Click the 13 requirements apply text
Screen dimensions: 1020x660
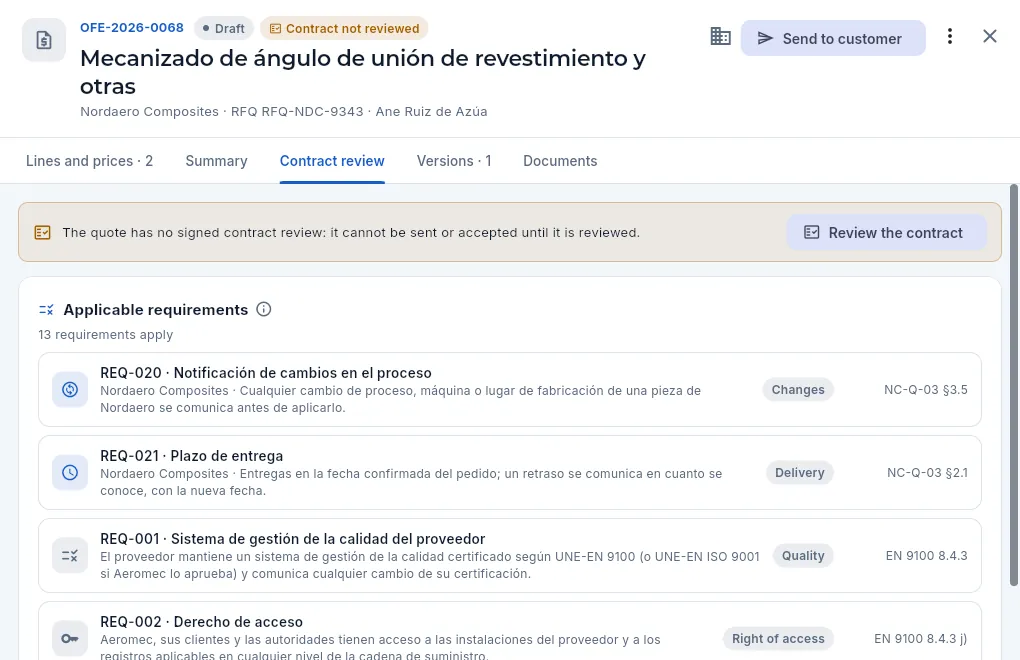click(x=105, y=334)
